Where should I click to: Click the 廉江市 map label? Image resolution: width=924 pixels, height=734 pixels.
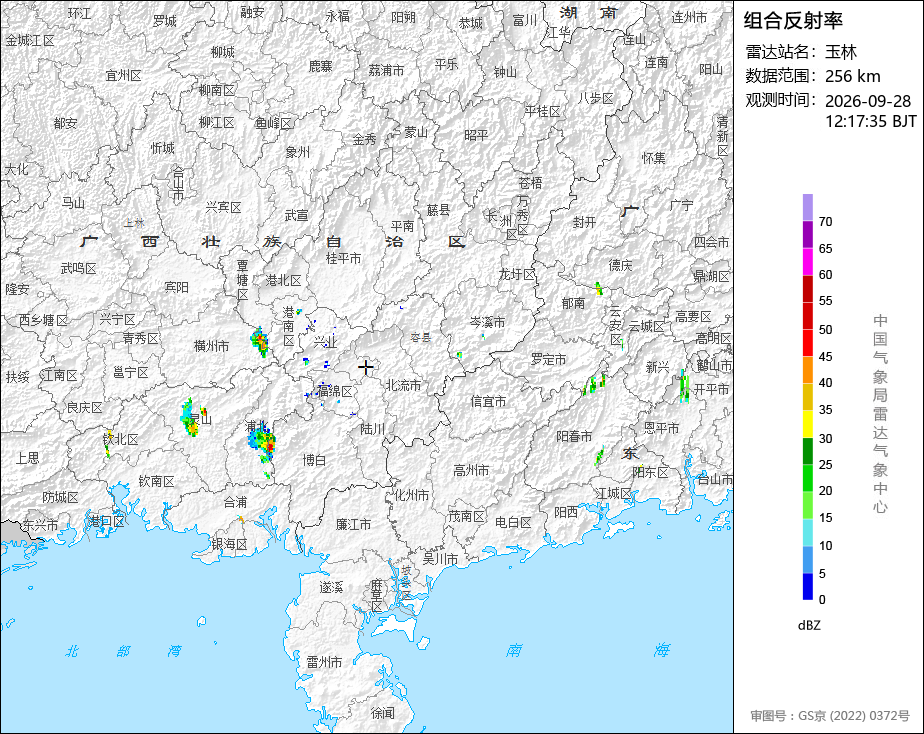[353, 524]
